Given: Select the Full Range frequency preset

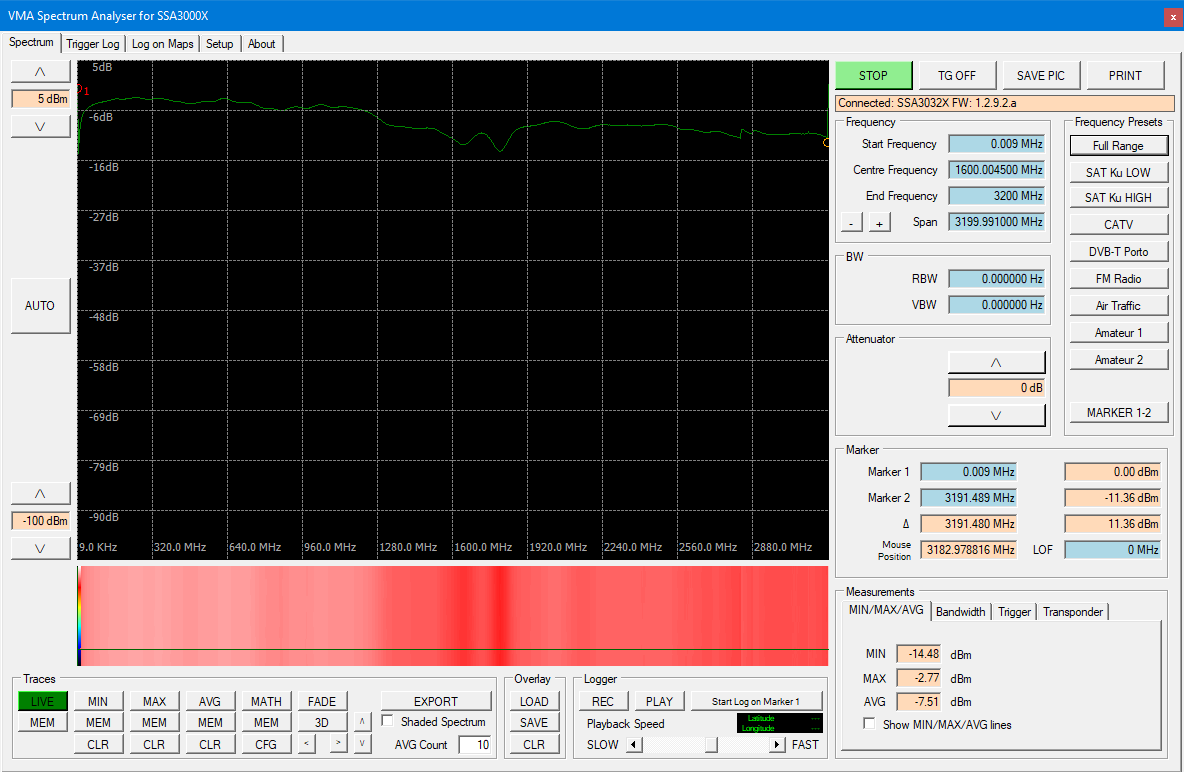Looking at the screenshot, I should (x=1118, y=146).
